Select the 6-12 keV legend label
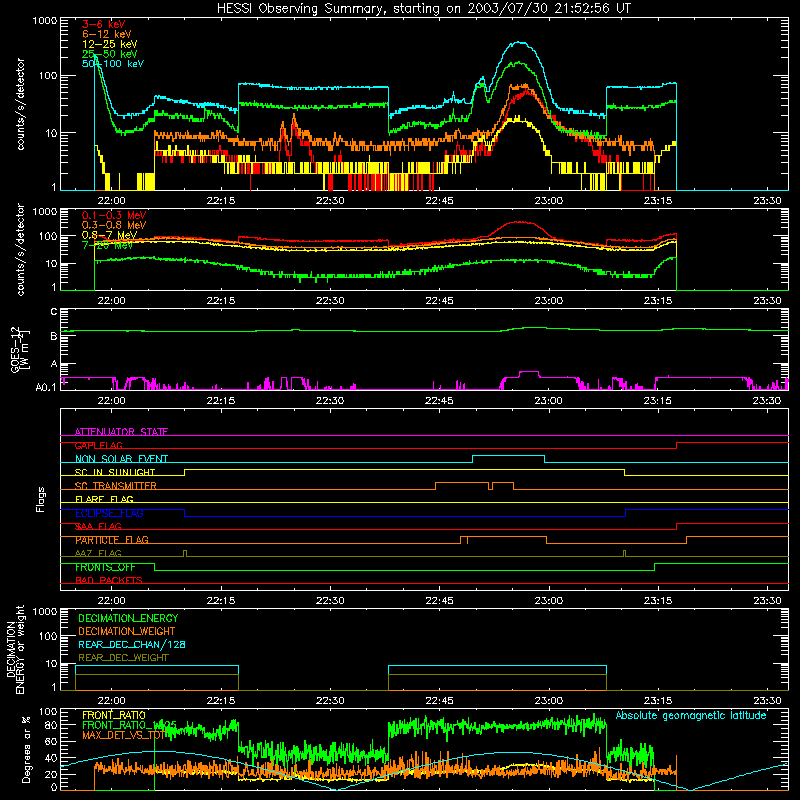This screenshot has width=800, height=800. point(106,34)
